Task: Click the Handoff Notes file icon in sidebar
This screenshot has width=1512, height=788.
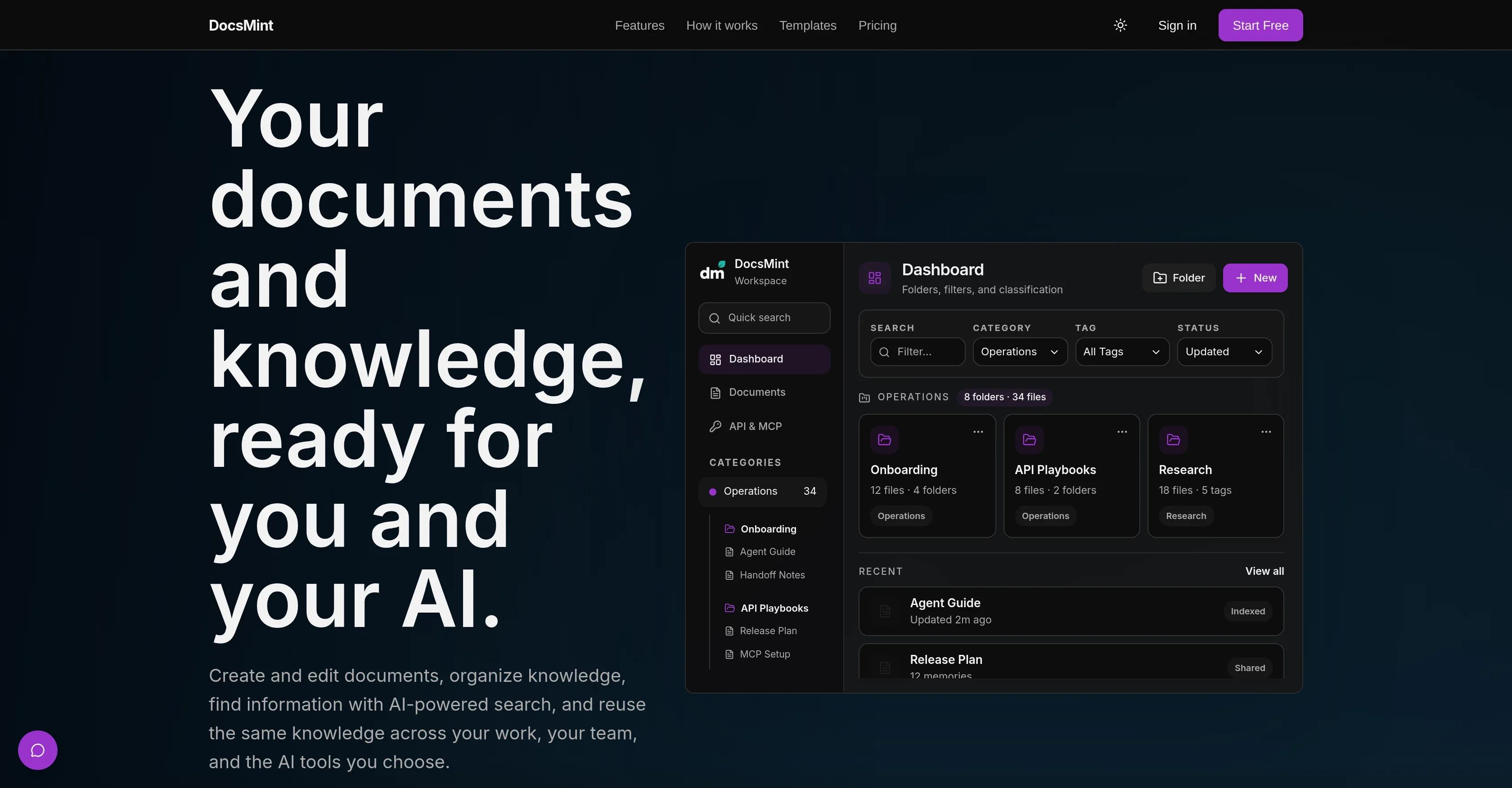Action: [x=729, y=576]
